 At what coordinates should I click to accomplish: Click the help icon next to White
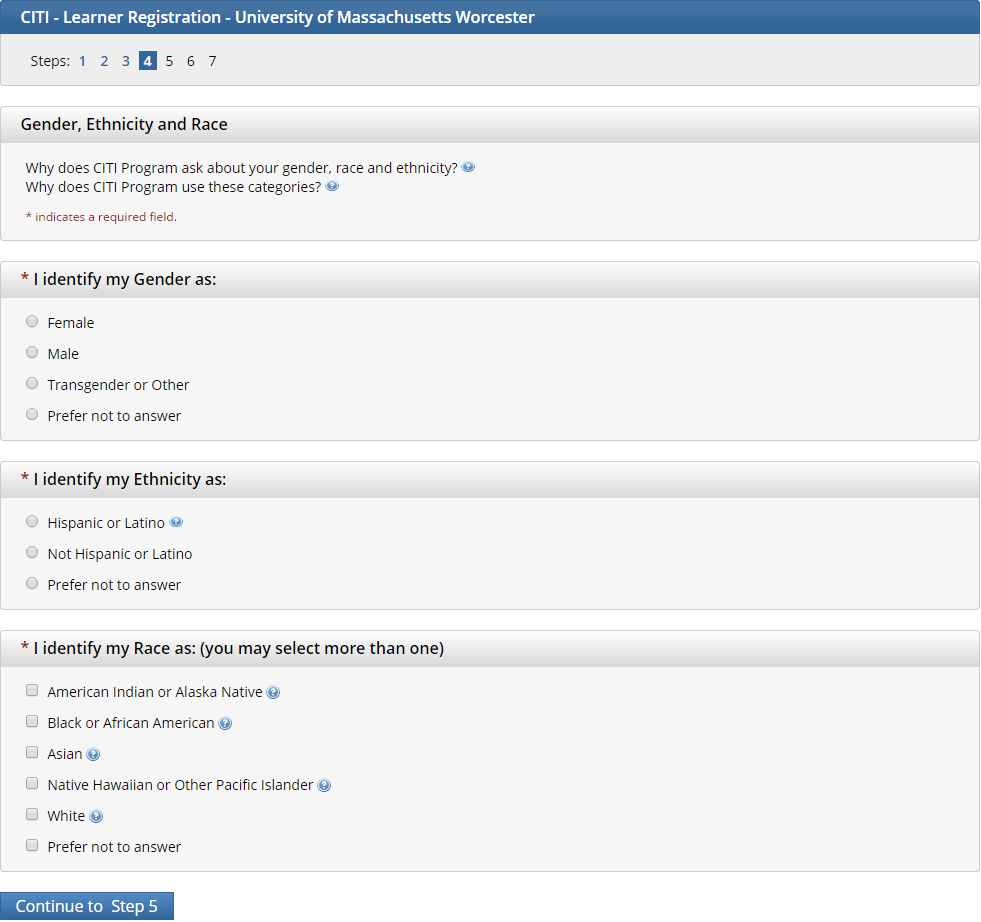coord(96,816)
